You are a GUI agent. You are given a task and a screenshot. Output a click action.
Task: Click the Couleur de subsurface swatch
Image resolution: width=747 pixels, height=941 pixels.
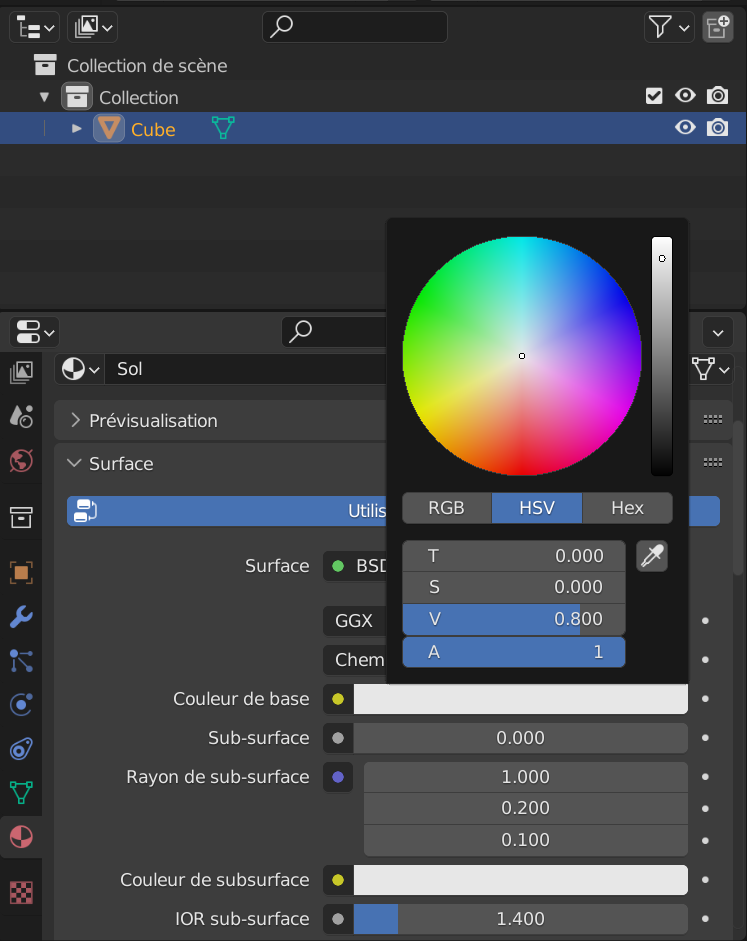click(520, 880)
